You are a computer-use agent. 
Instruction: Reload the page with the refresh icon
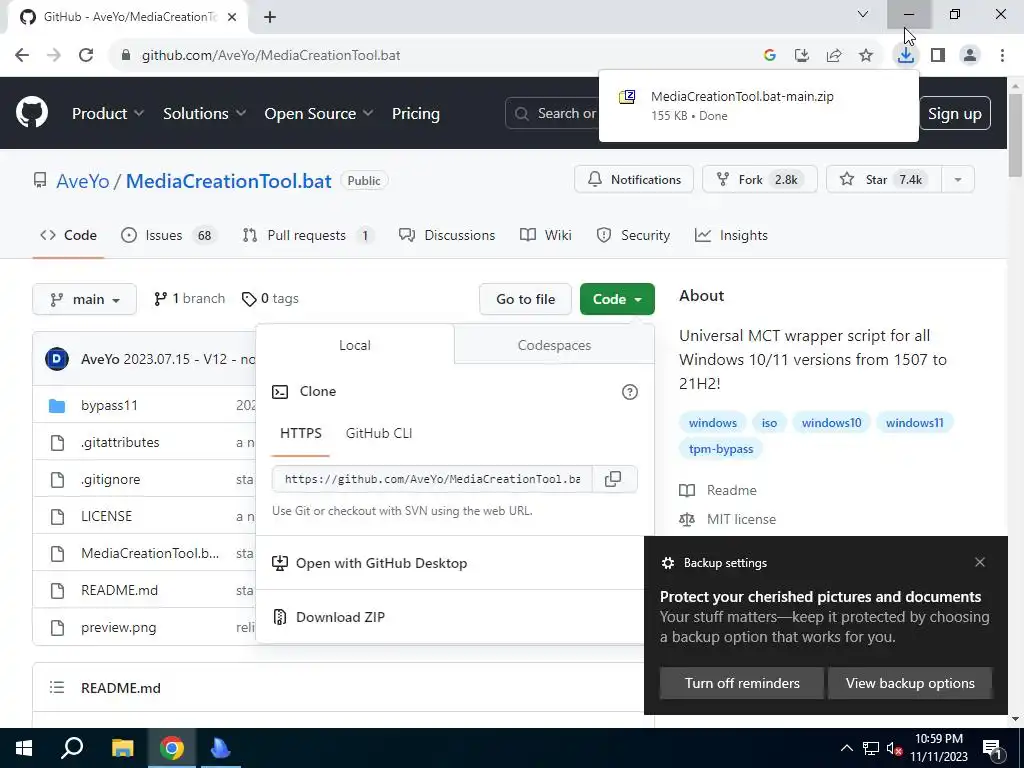[x=86, y=55]
